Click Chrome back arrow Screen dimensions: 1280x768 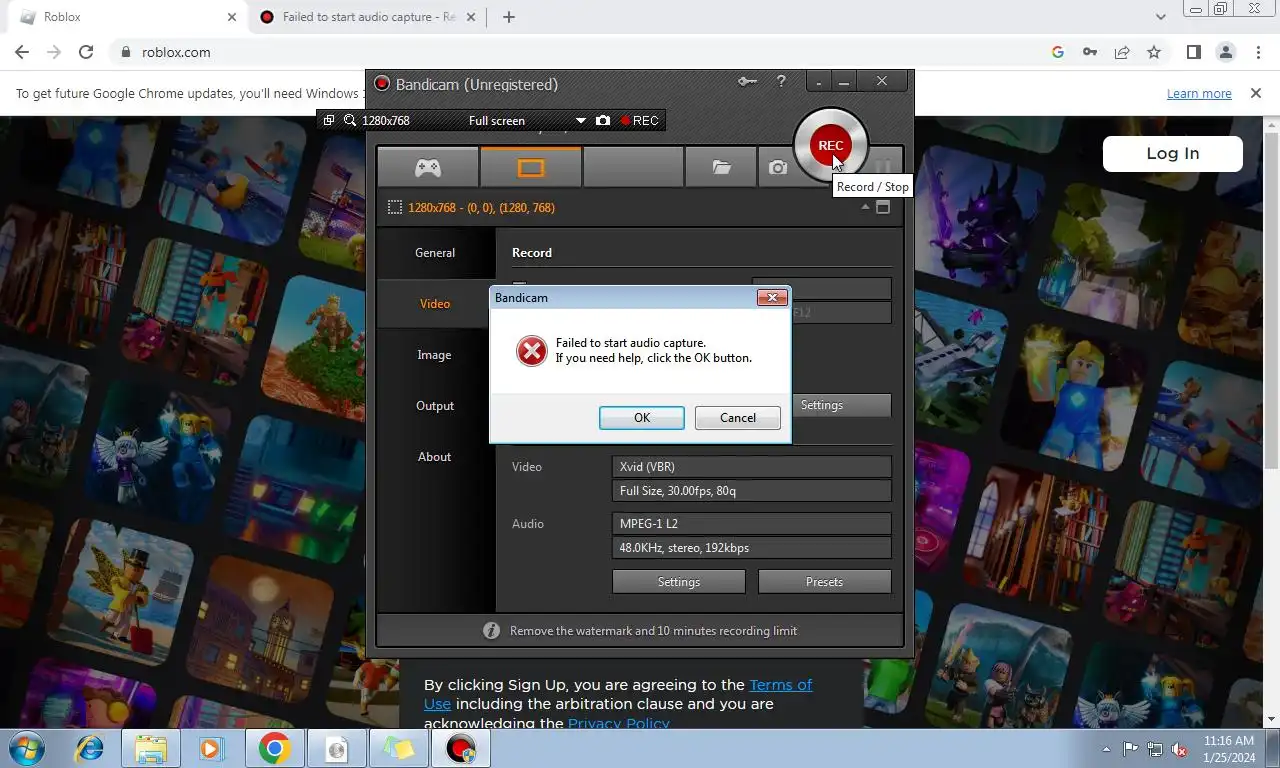click(x=22, y=52)
